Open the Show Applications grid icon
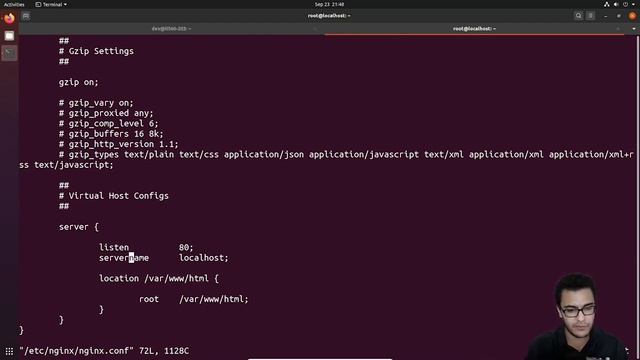The image size is (640, 360). (x=9, y=351)
